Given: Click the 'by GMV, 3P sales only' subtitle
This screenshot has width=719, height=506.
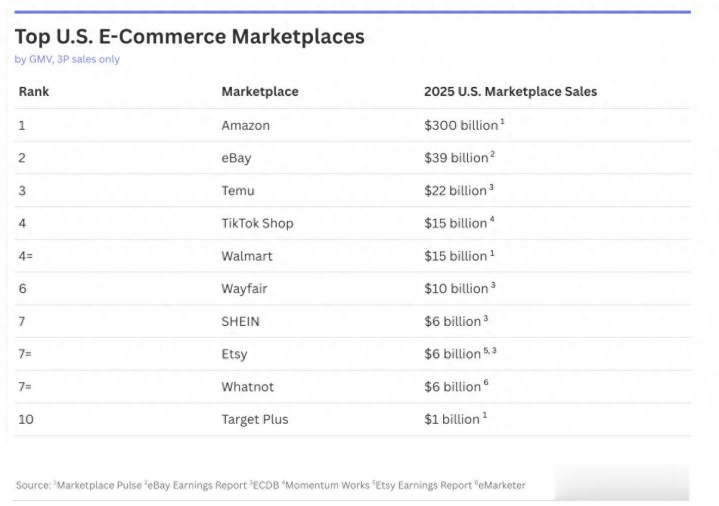Looking at the screenshot, I should (x=67, y=59).
